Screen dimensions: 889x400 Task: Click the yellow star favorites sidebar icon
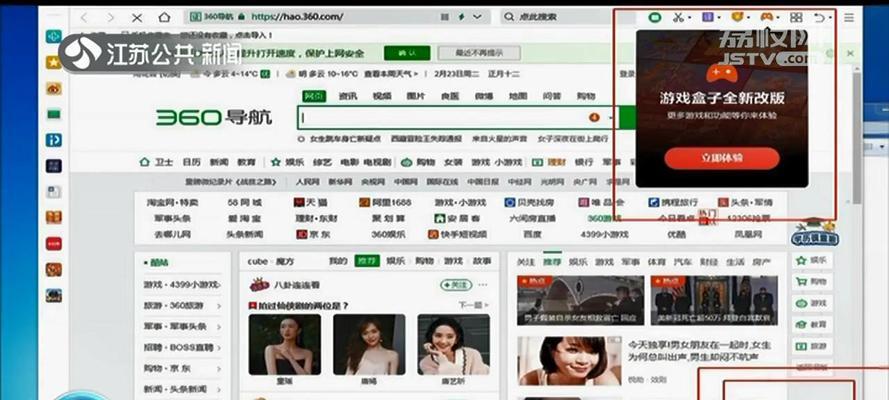pos(54,62)
